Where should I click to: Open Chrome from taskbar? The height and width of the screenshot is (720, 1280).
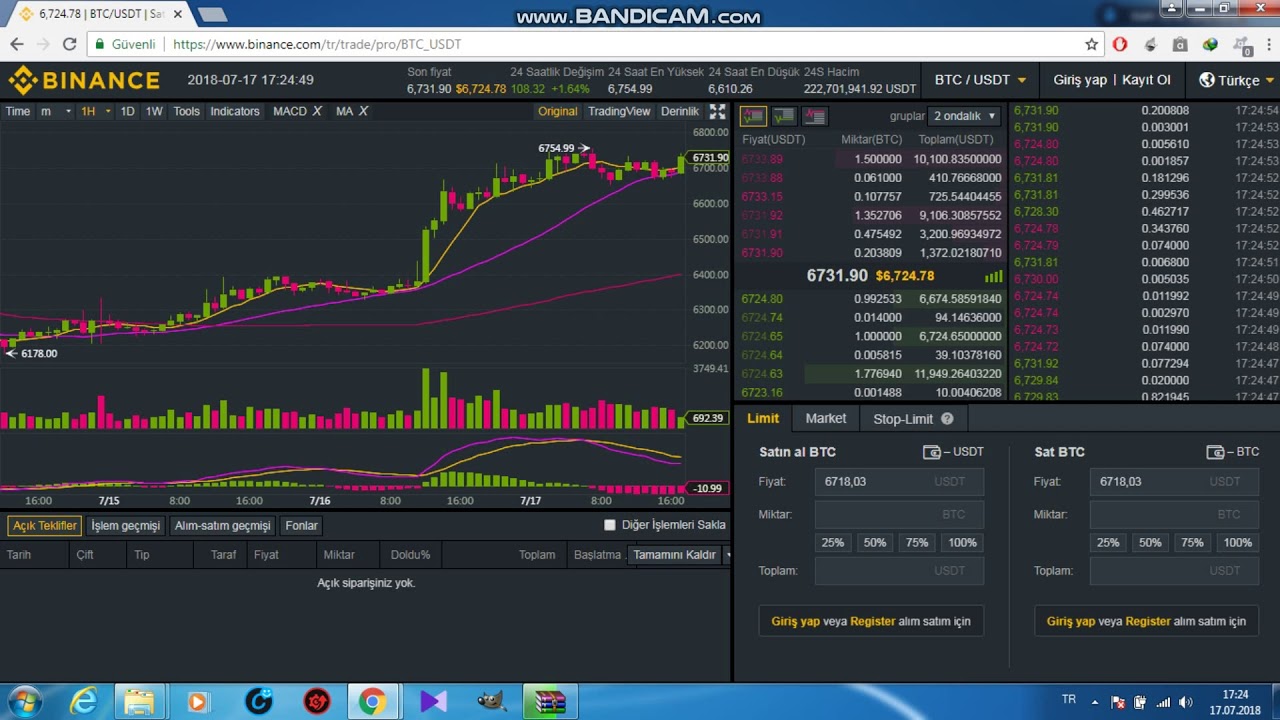click(372, 701)
